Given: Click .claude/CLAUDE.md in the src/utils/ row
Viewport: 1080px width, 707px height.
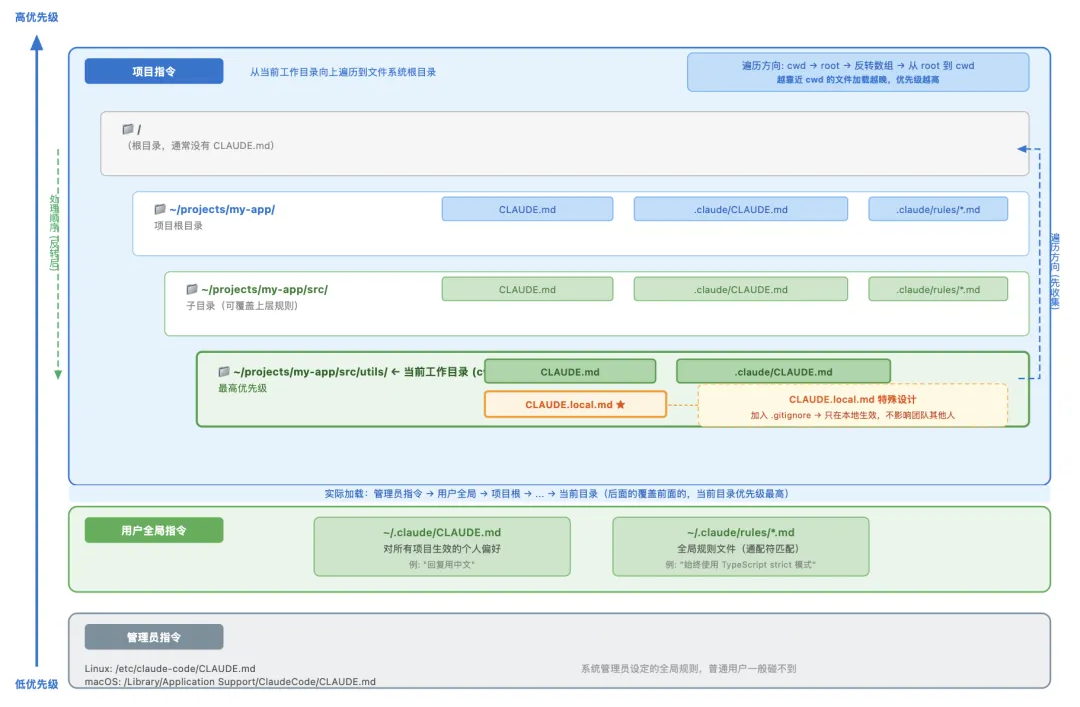Looking at the screenshot, I should [783, 371].
